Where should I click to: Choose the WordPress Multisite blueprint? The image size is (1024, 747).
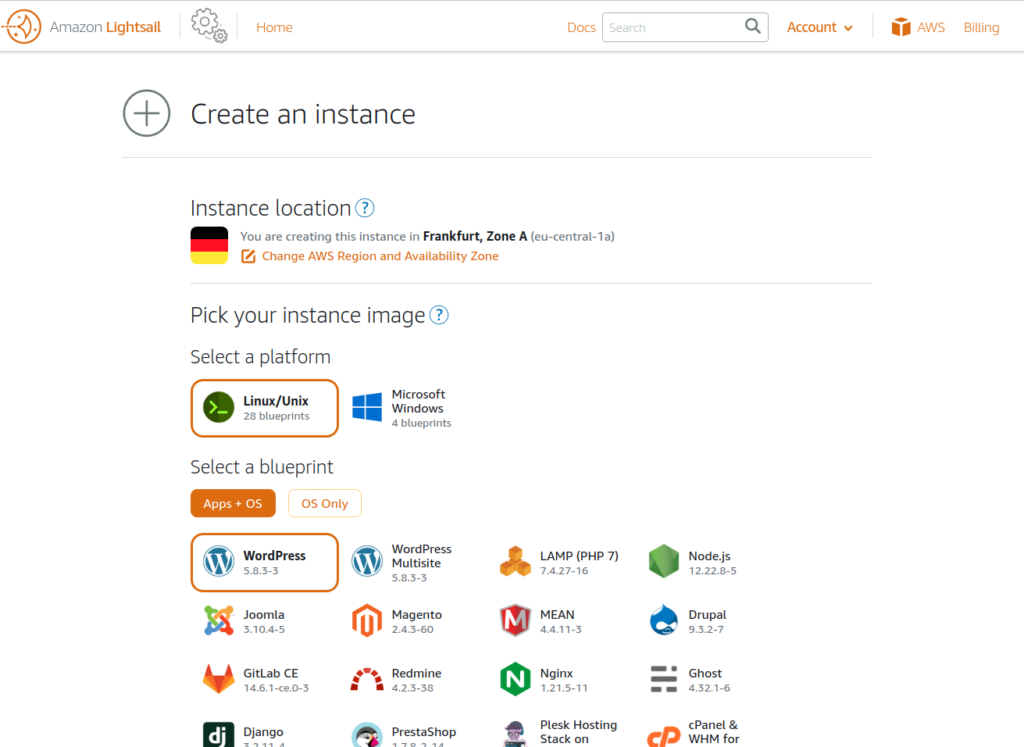tap(413, 563)
